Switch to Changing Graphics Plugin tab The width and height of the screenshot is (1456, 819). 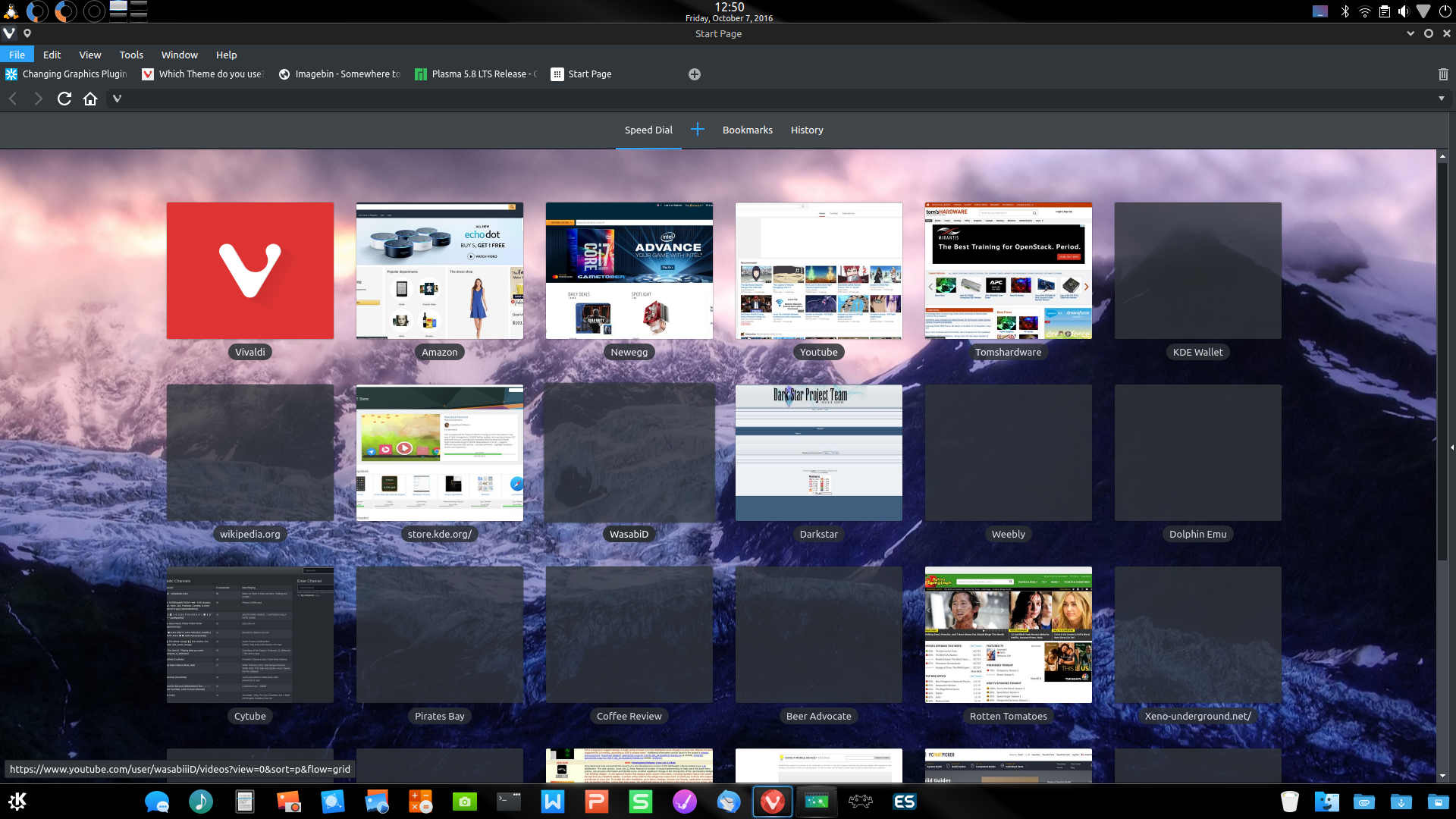[67, 74]
